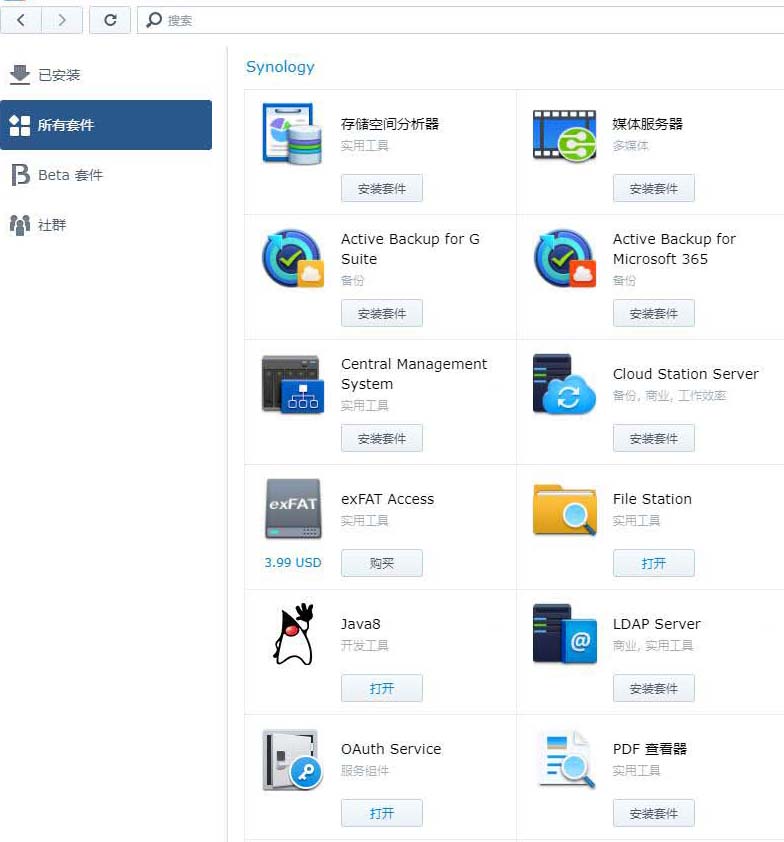Click the 存储空间分析器 title text
Image resolution: width=784 pixels, height=842 pixels.
point(390,124)
